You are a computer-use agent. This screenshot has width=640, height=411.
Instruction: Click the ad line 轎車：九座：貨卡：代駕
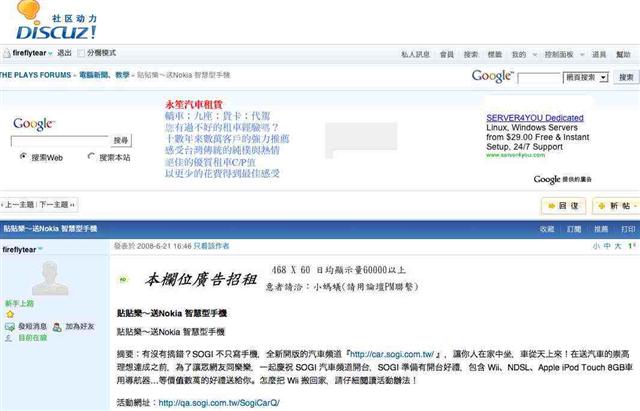pos(217,116)
